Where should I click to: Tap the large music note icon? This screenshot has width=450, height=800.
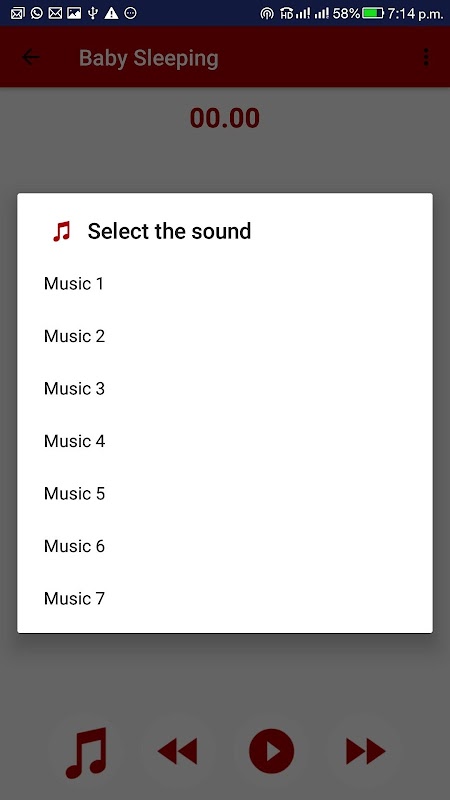86,753
